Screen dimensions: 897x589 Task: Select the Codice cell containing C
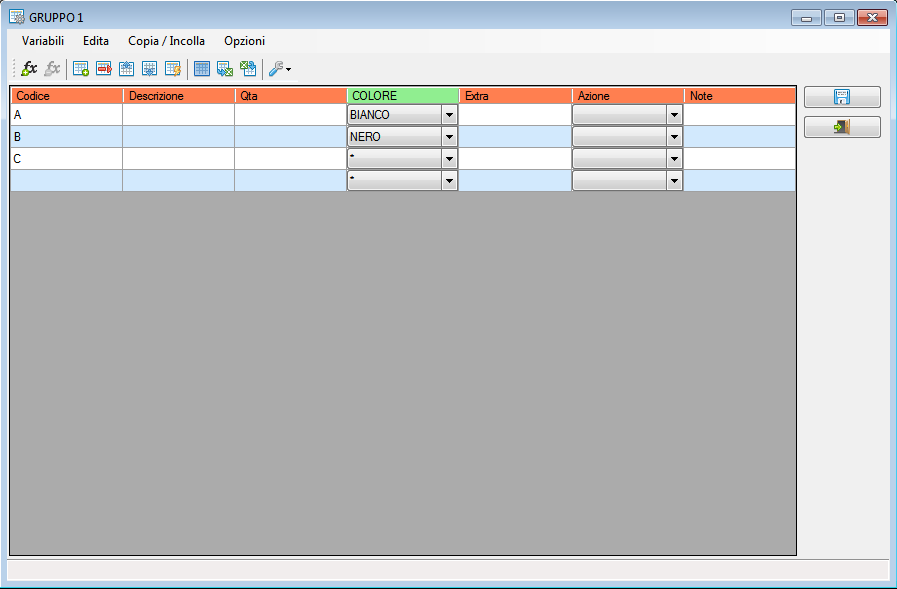pyautogui.click(x=67, y=158)
